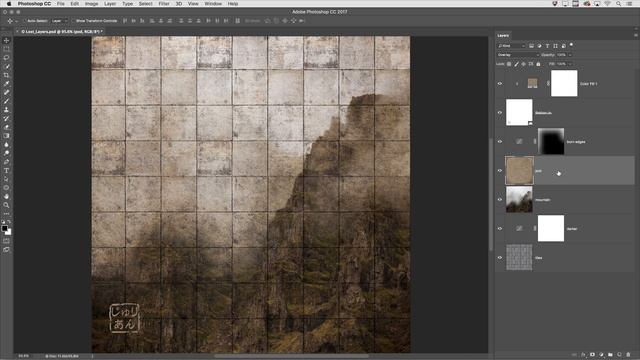The width and height of the screenshot is (640, 360).
Task: Hide the white smart object layer
Action: click(x=500, y=113)
